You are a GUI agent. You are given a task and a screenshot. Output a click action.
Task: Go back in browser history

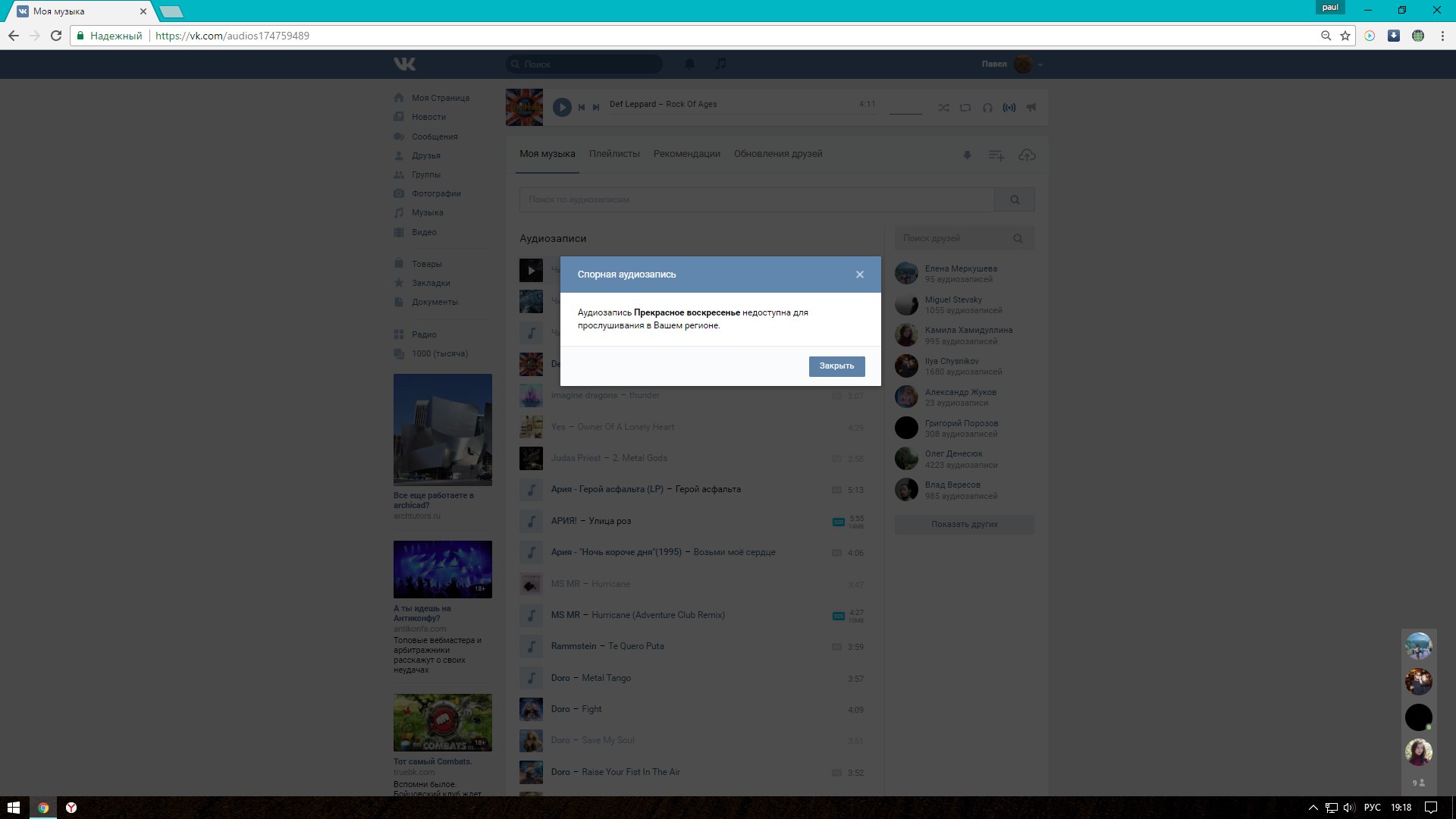(14, 36)
